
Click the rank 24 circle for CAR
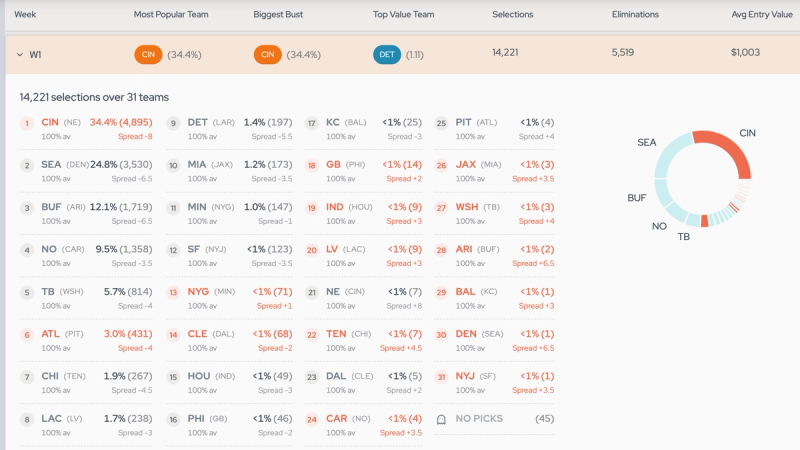pyautogui.click(x=312, y=419)
